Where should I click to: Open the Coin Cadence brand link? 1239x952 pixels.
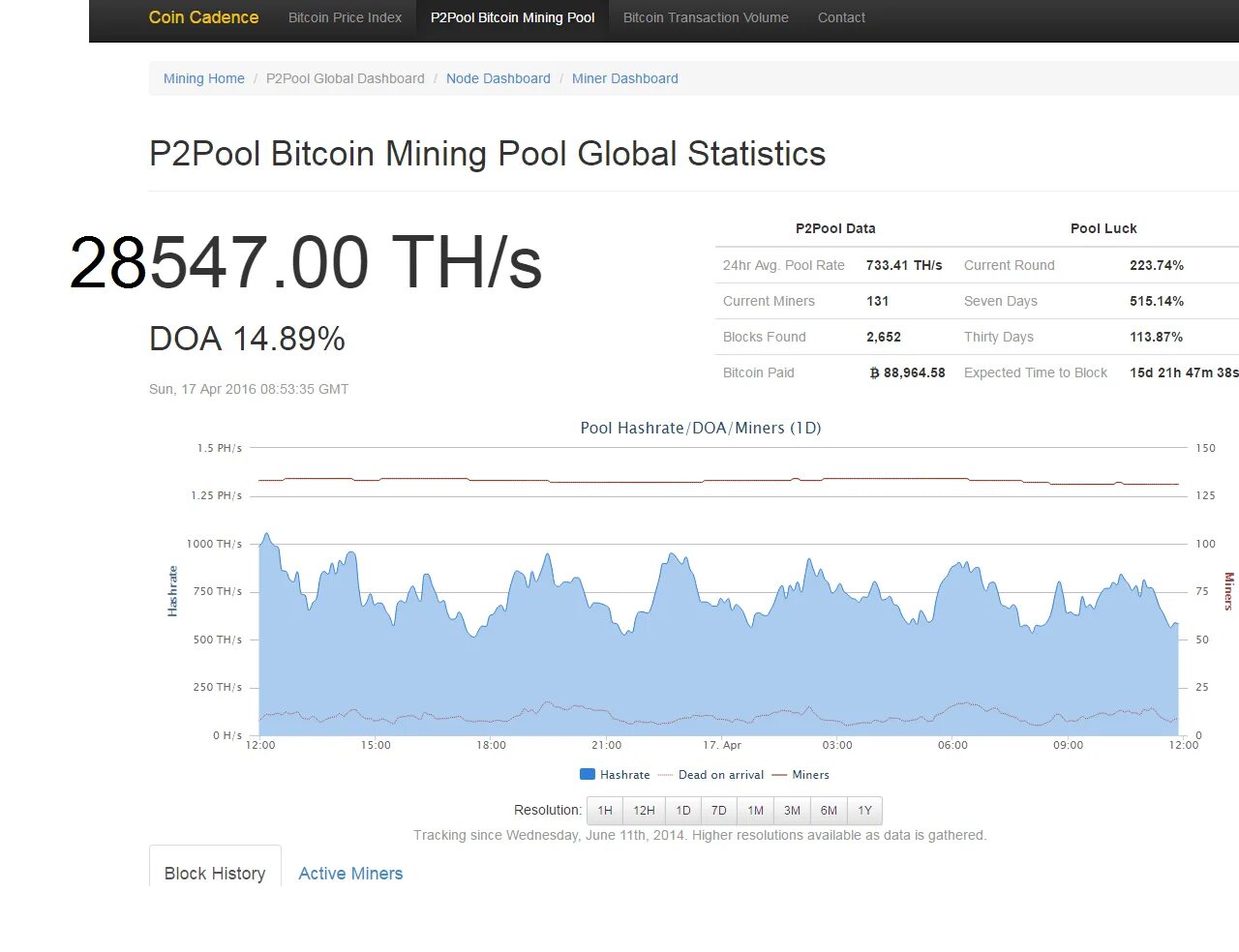tap(203, 17)
